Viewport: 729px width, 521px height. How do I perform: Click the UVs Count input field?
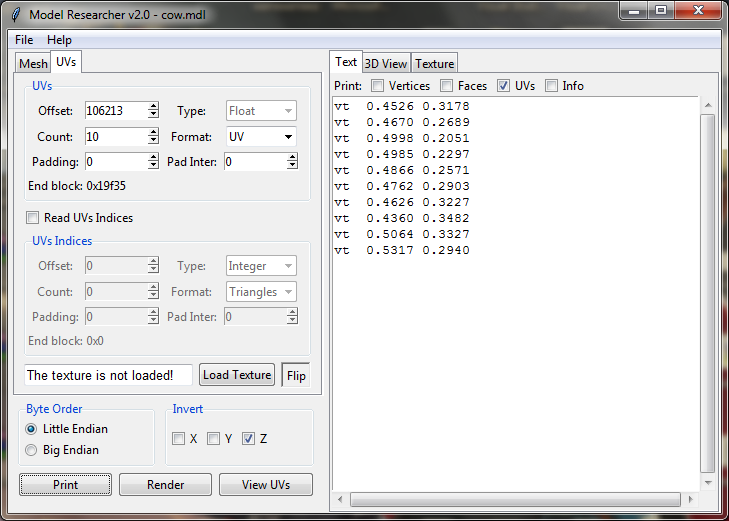(116, 137)
